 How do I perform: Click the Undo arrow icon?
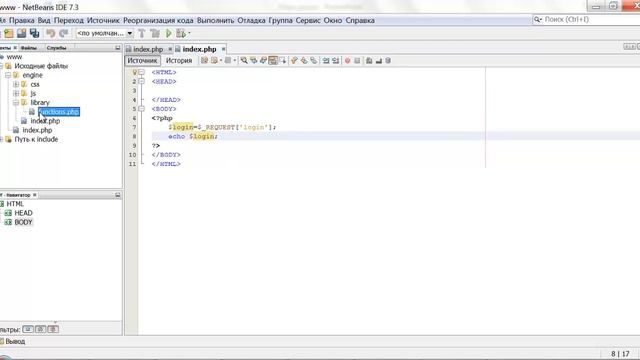pyautogui.click(x=51, y=33)
